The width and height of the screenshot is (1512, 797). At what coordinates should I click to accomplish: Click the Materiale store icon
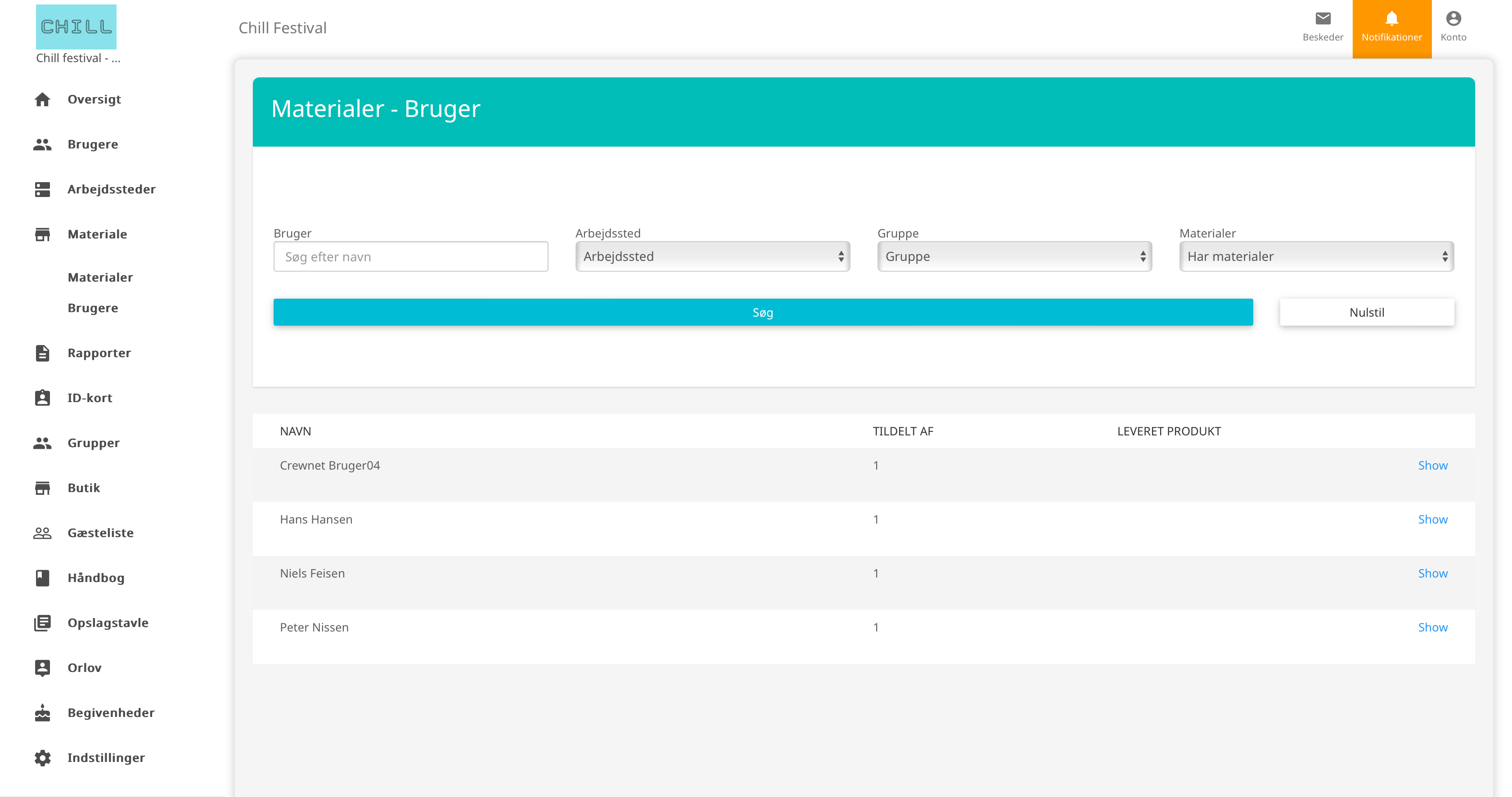point(42,234)
